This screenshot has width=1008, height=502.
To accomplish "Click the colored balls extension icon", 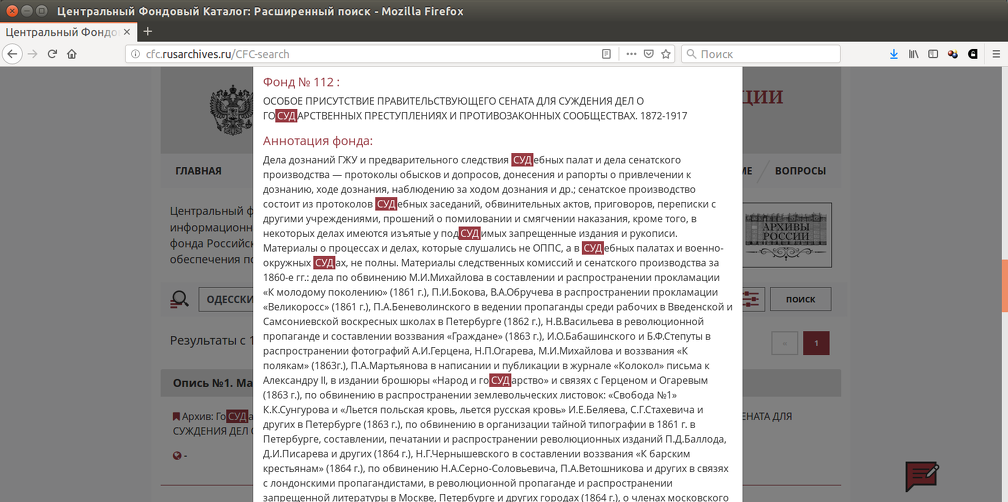I will (x=953, y=54).
